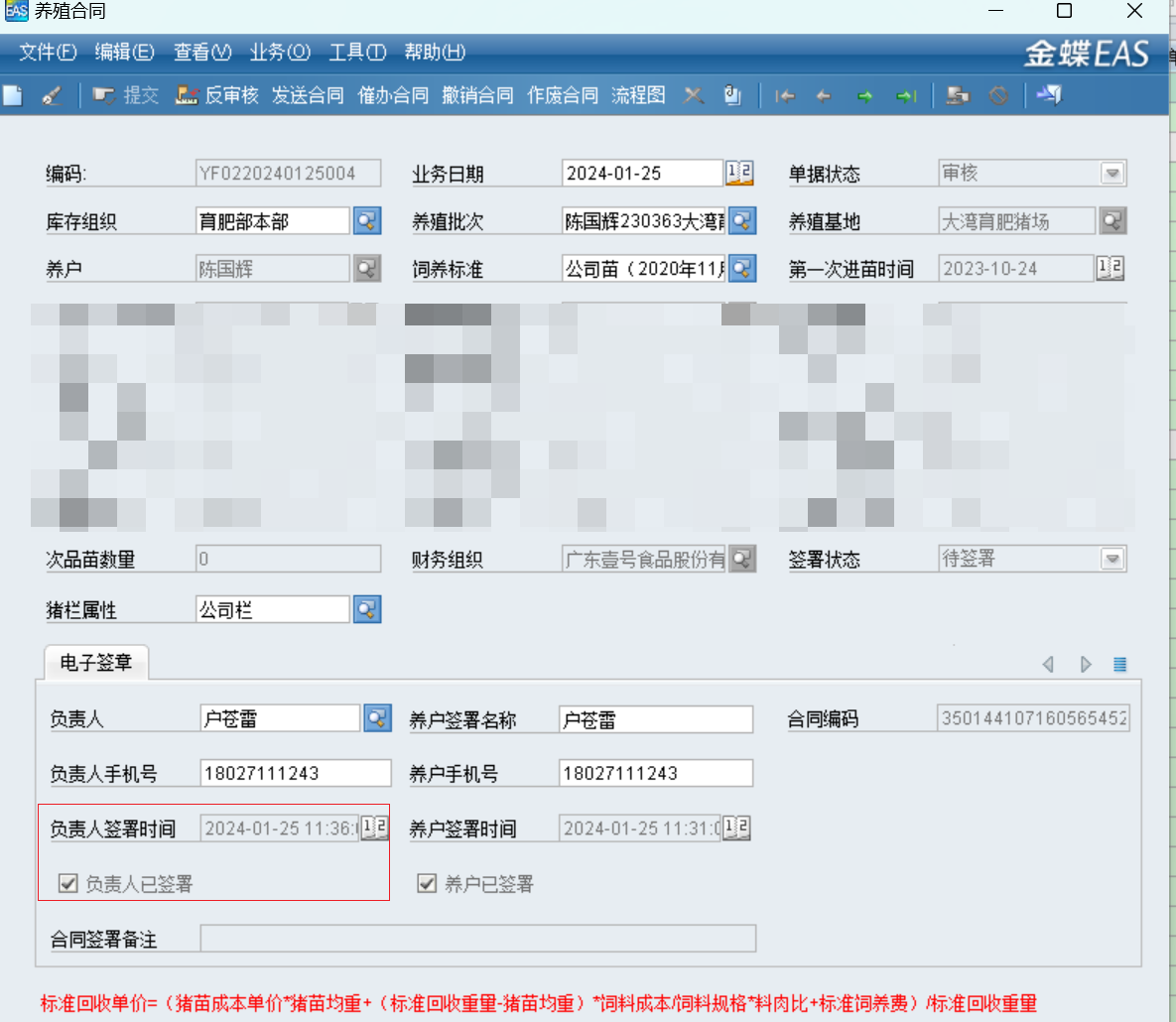The image size is (1176, 1022).
Task: Click 发送合同 in the toolbar
Action: 308,95
